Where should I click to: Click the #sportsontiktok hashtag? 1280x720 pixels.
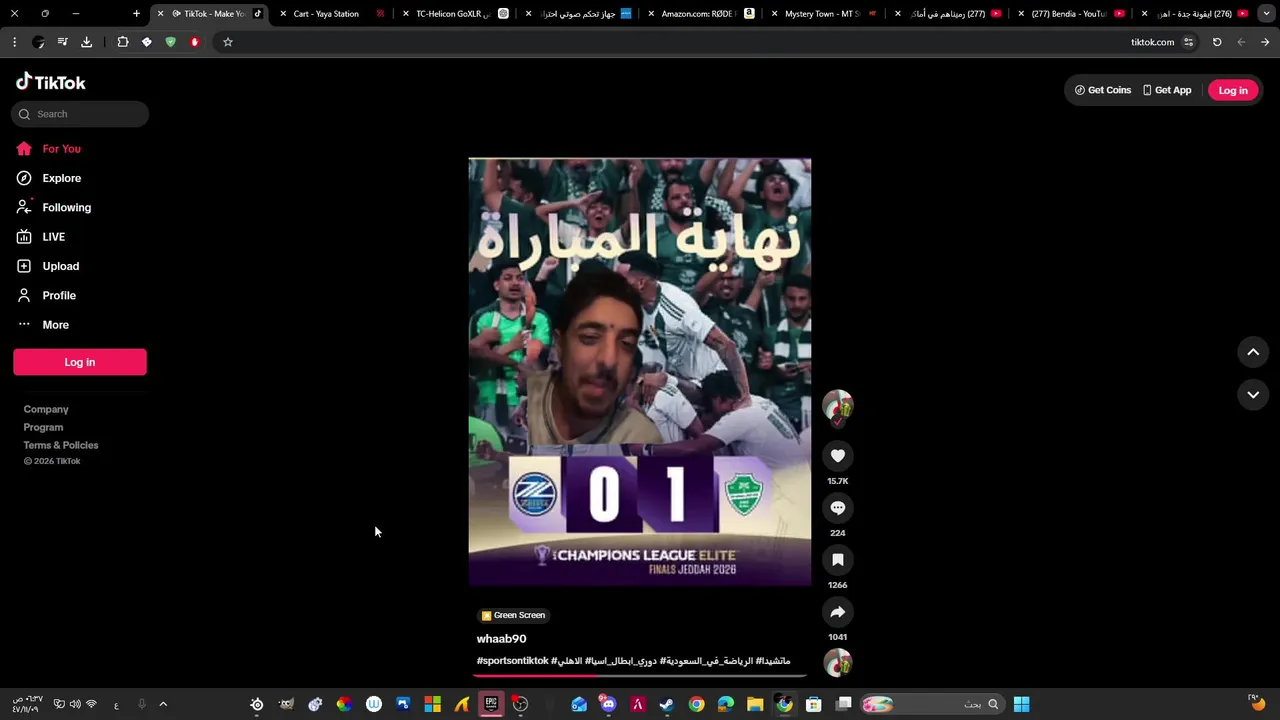513,661
